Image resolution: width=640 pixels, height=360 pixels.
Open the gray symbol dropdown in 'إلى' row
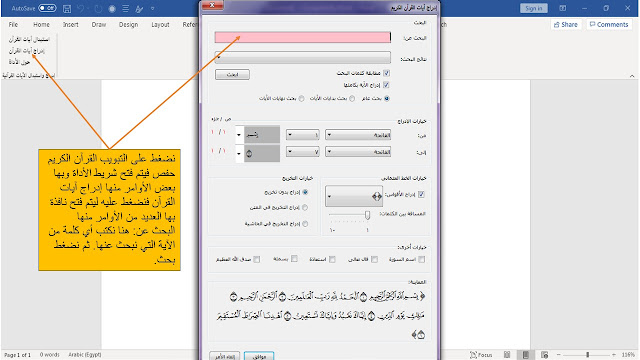(258, 153)
